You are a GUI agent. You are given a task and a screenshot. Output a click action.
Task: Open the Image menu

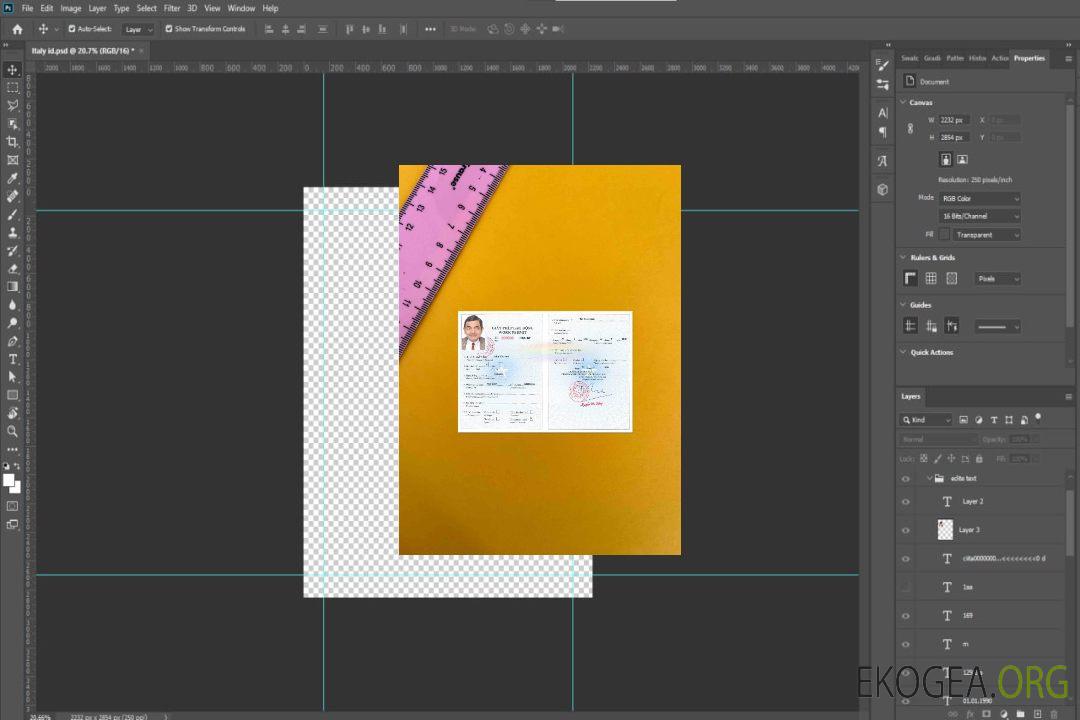71,8
